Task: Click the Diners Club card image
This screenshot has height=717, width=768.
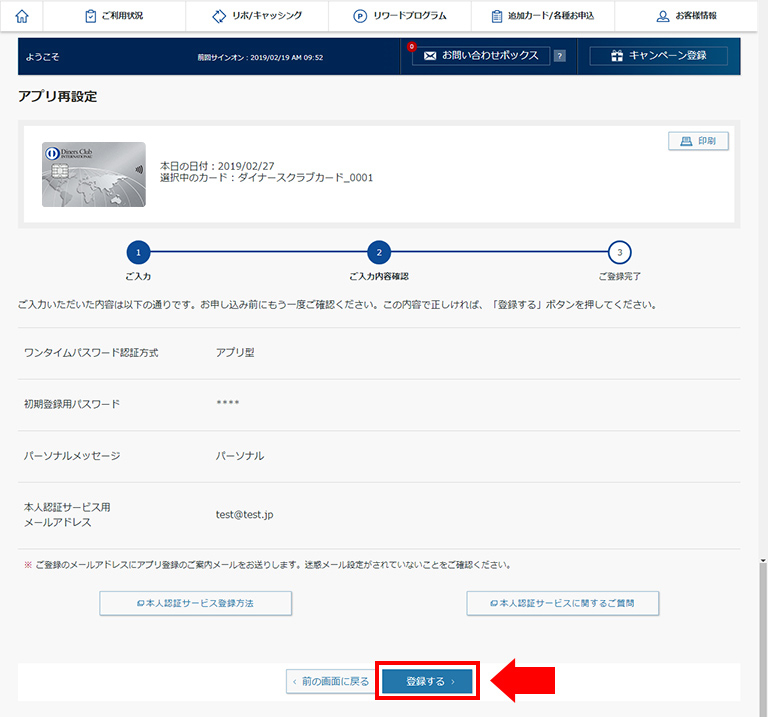Action: coord(93,174)
